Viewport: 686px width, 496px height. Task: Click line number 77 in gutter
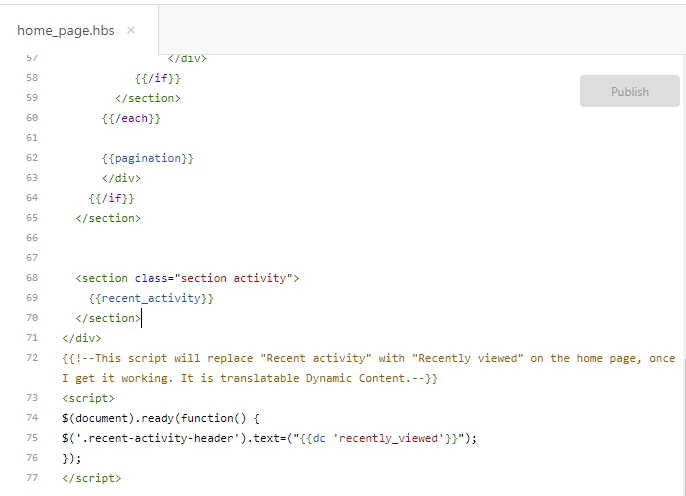[32, 478]
